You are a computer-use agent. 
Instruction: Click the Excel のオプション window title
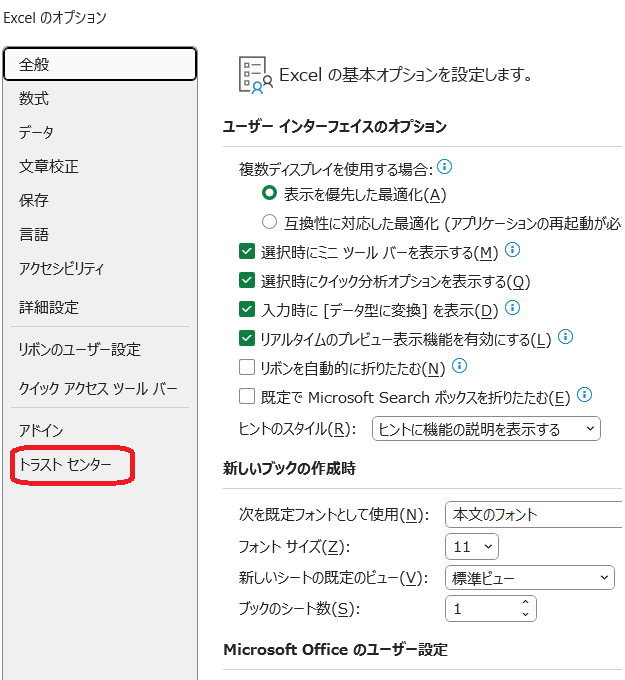[55, 18]
